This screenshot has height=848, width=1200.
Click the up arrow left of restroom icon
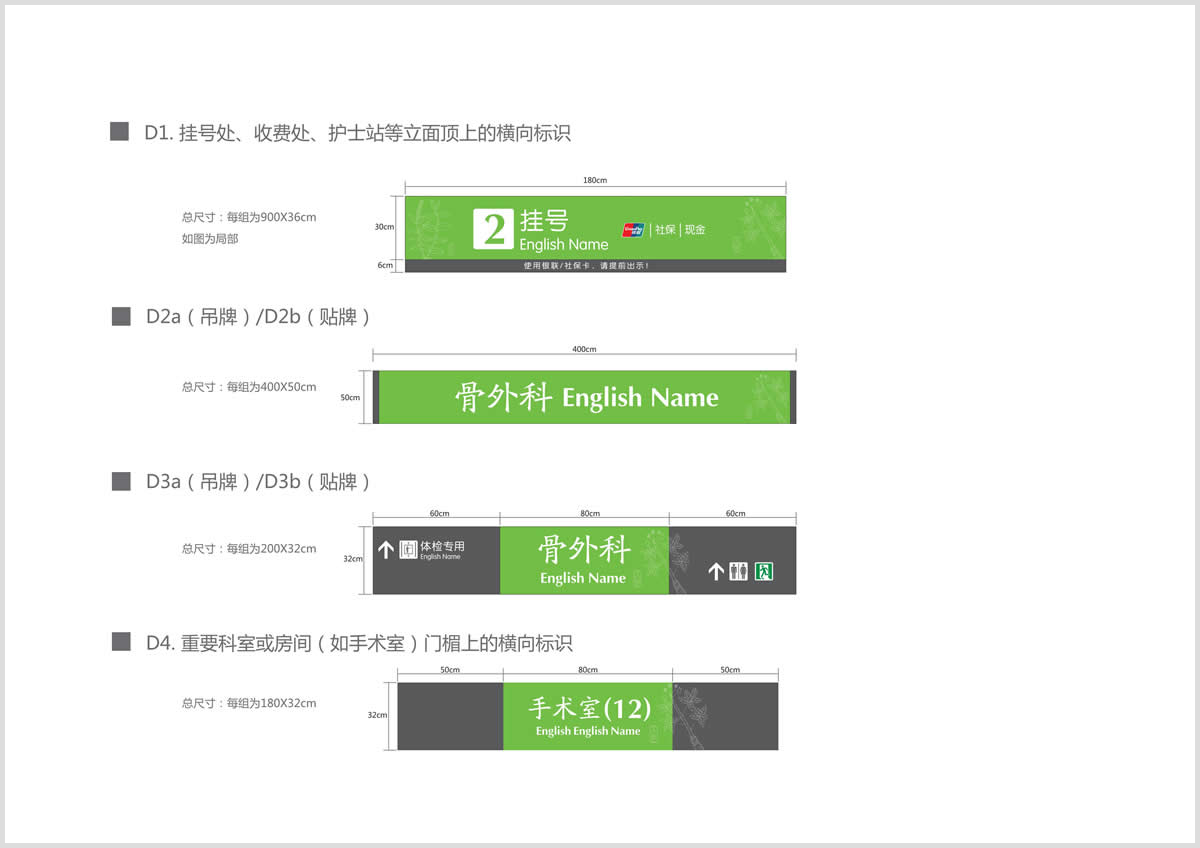pos(715,572)
